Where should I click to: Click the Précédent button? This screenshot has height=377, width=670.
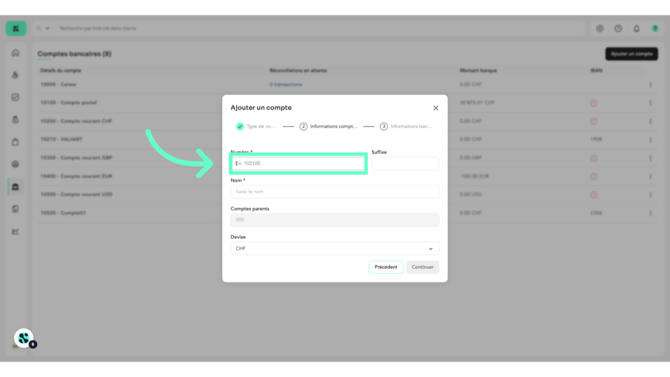(x=386, y=267)
